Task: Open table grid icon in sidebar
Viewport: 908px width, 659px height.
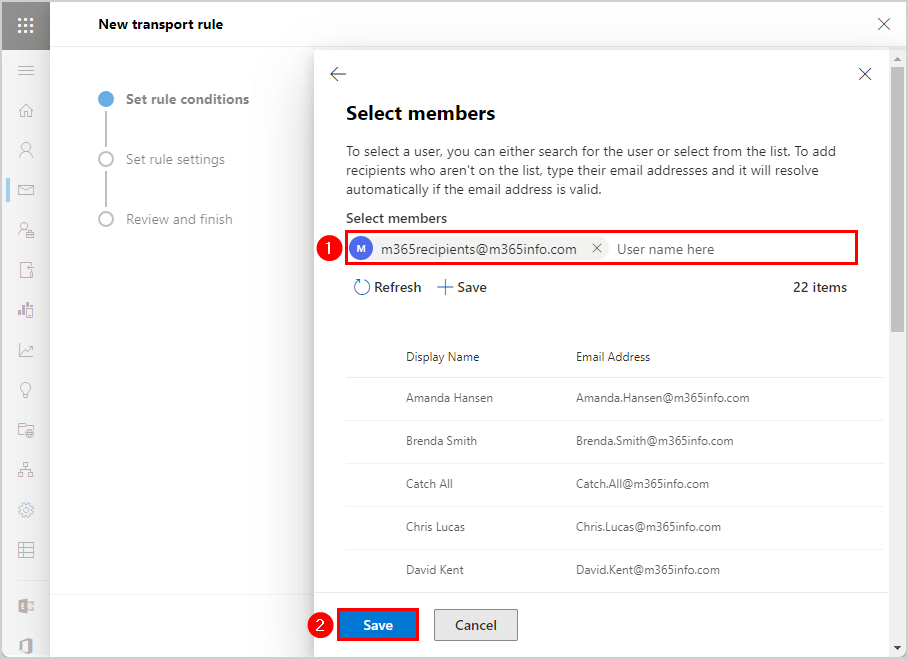Action: coord(25,550)
